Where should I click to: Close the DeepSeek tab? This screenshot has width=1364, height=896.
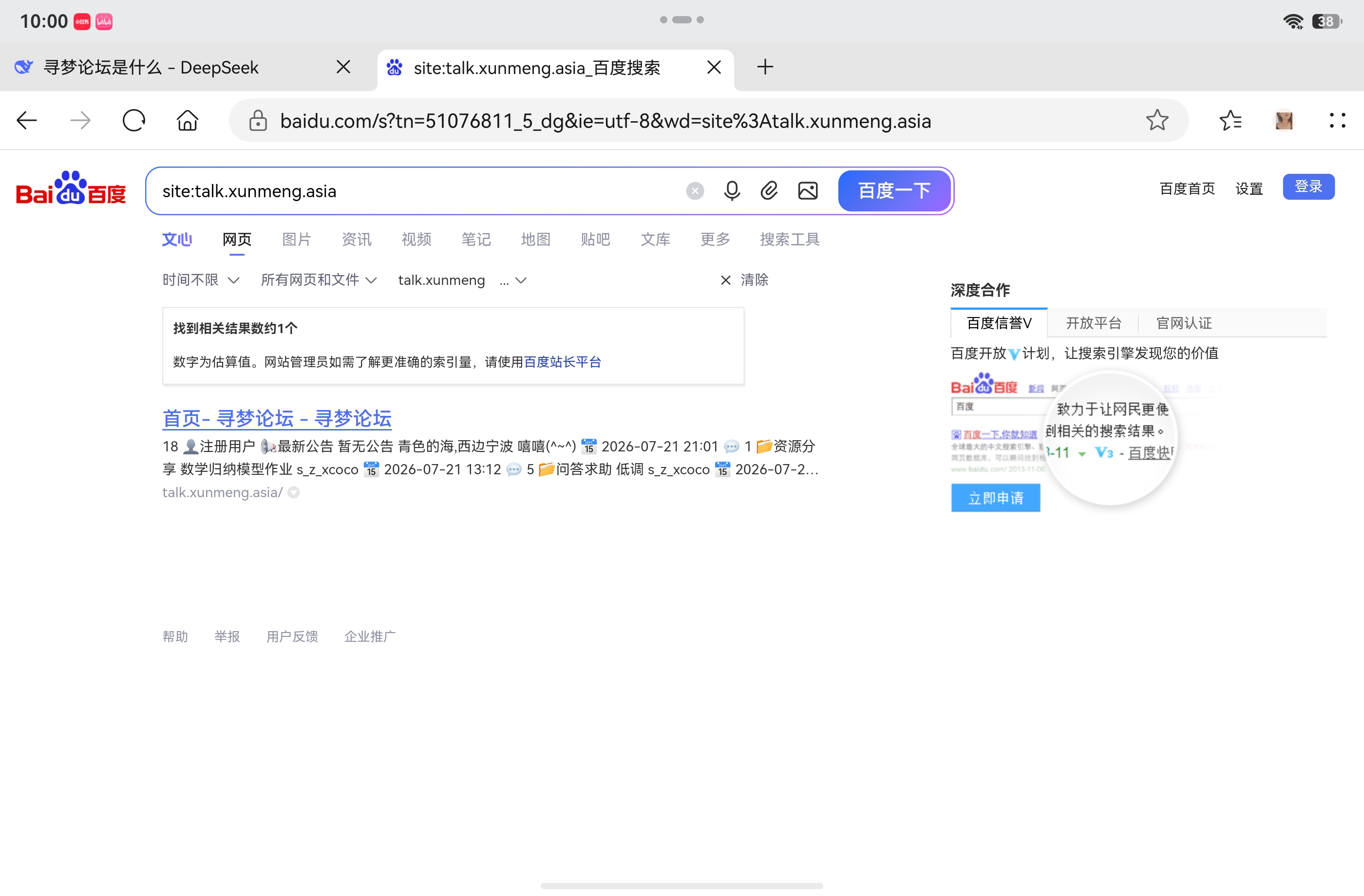point(343,67)
